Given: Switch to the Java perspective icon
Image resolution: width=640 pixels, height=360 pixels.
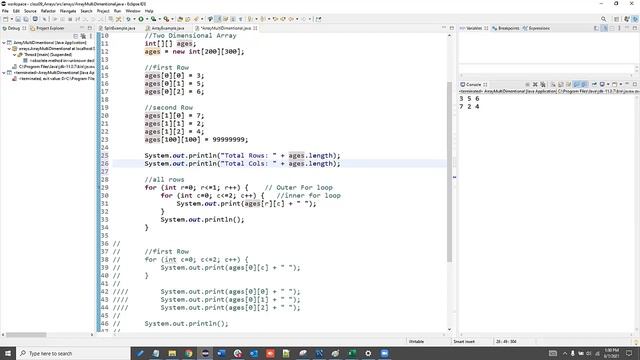Looking at the screenshot, I should point(627,19).
